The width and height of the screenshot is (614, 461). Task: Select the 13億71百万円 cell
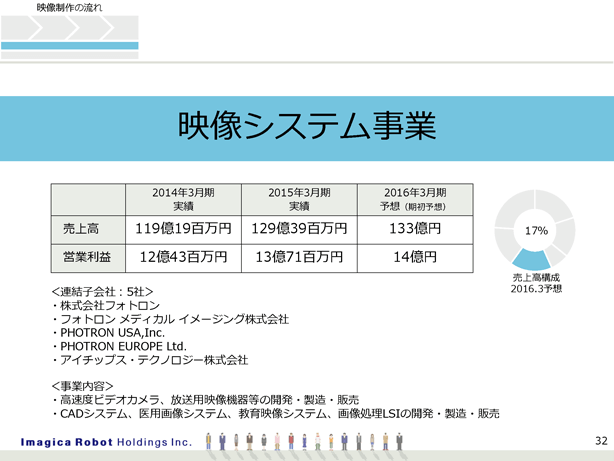pyautogui.click(x=299, y=258)
